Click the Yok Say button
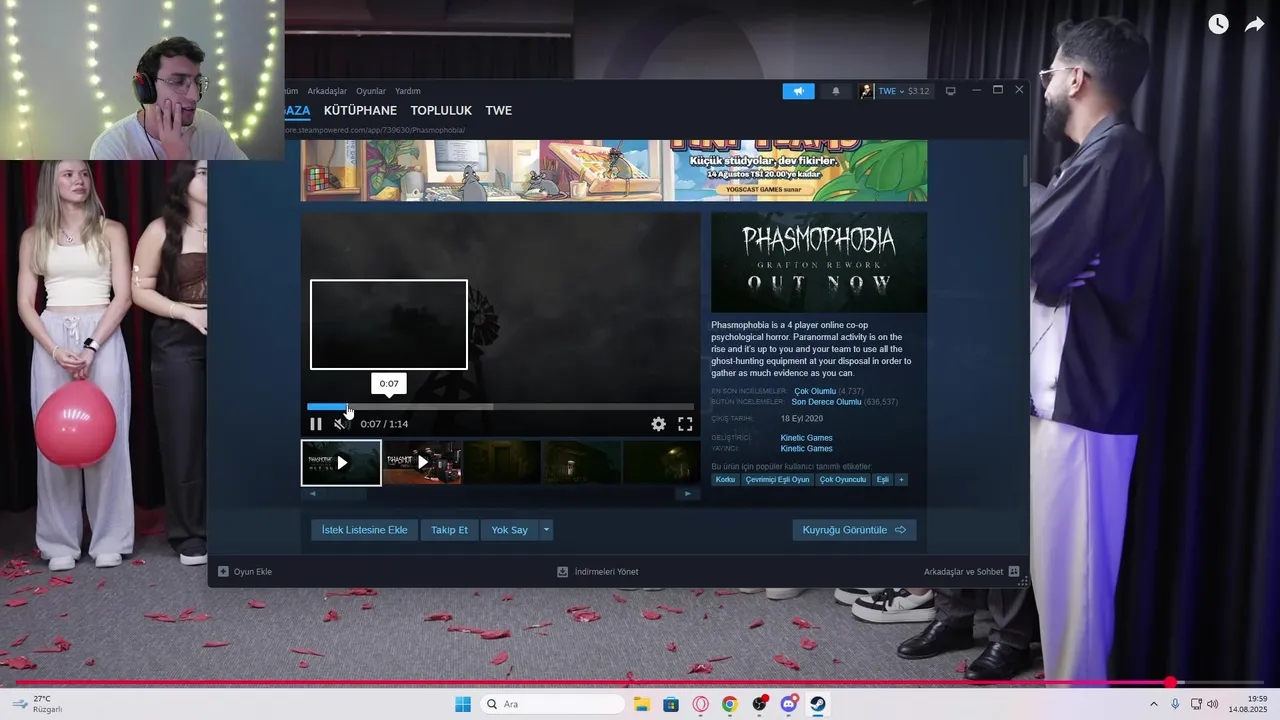 509,530
